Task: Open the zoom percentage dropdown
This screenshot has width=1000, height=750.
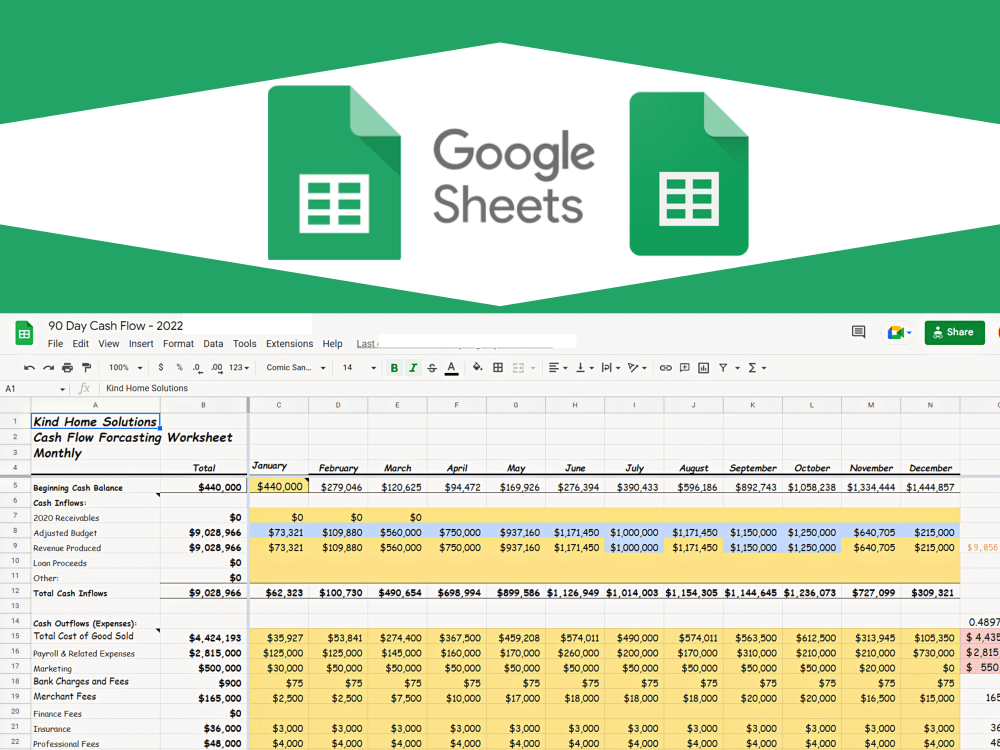Action: [x=123, y=367]
